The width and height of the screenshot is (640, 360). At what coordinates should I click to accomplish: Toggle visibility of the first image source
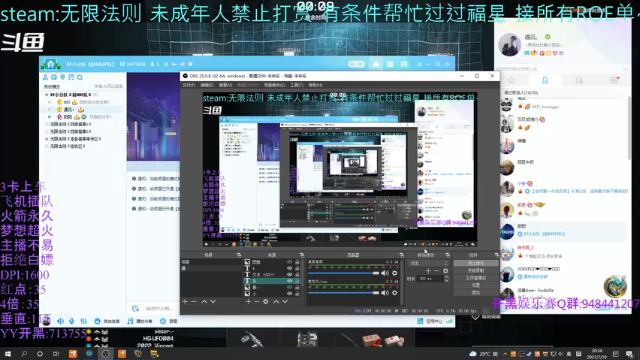point(289,262)
